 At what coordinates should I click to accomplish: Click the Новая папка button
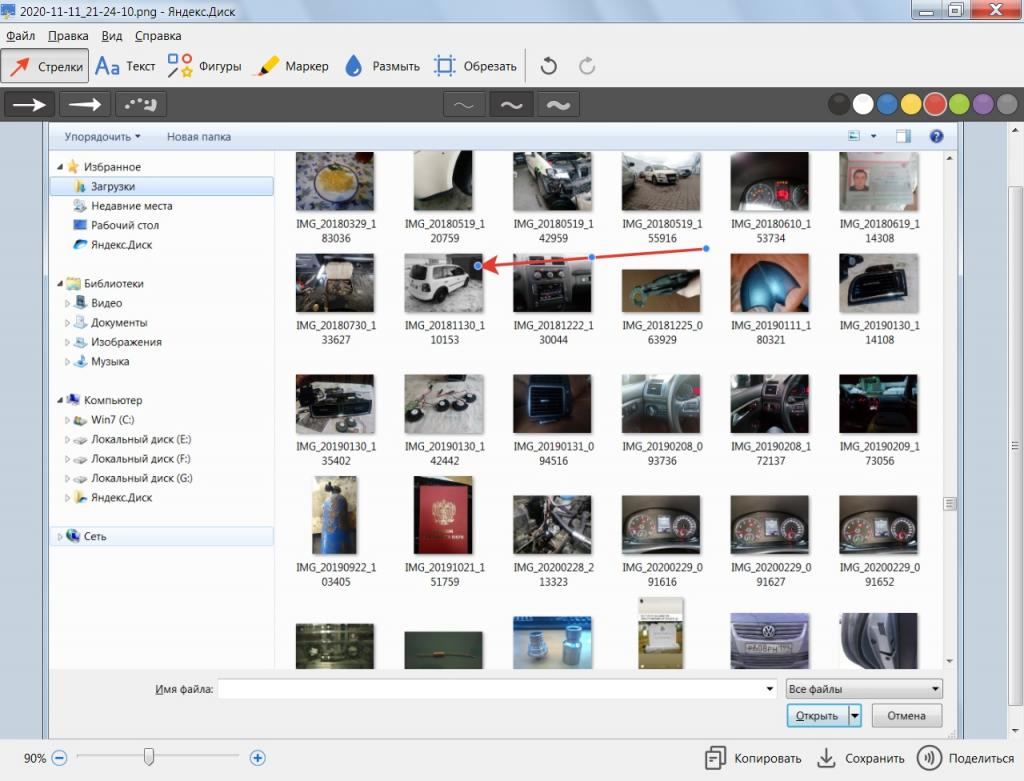click(x=199, y=136)
